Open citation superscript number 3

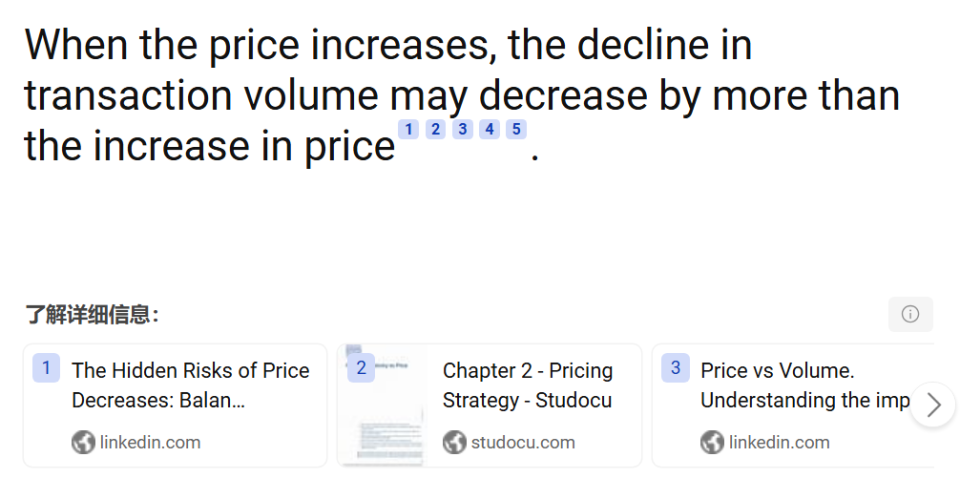(462, 129)
